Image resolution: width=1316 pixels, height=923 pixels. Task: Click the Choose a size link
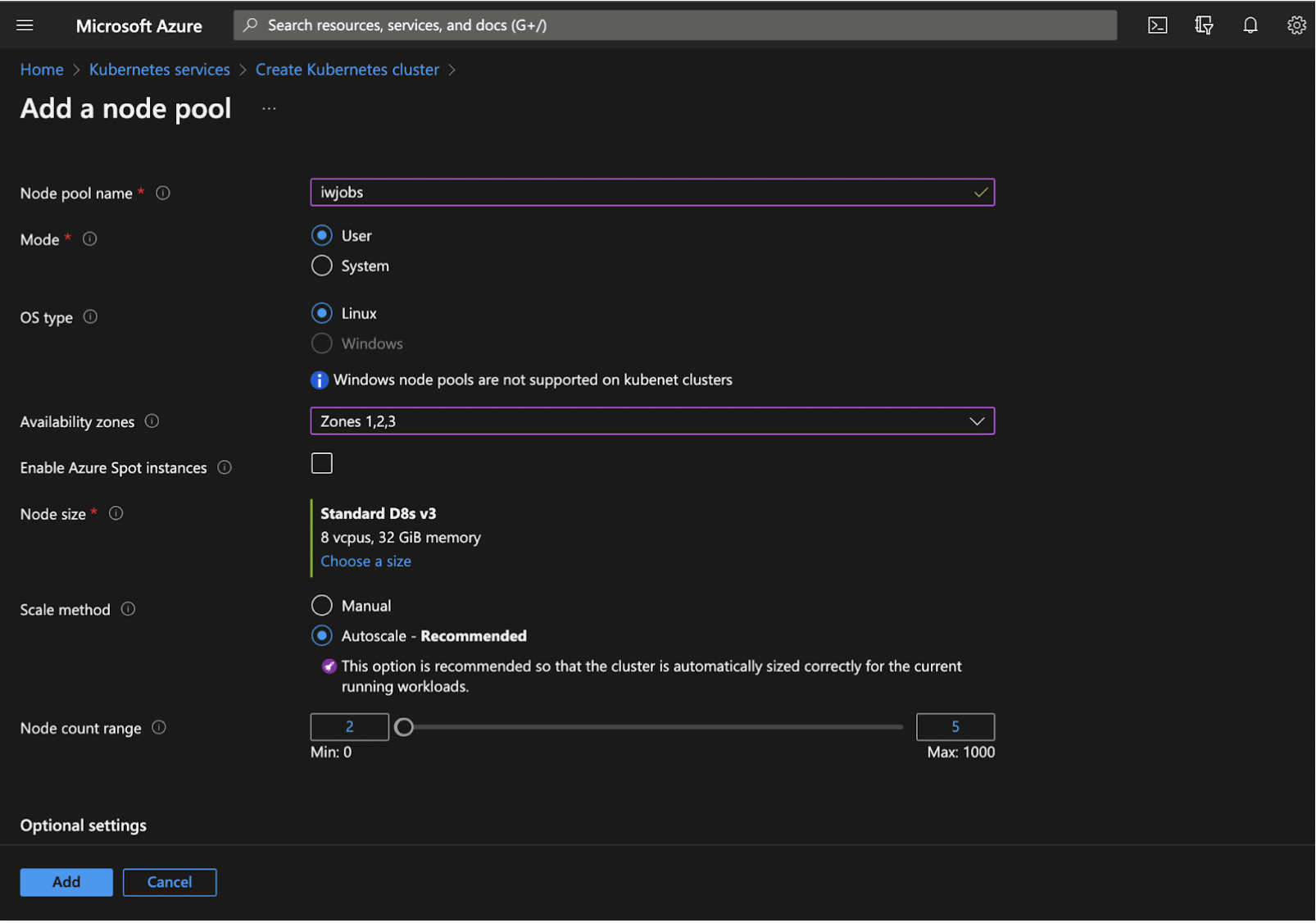(365, 562)
